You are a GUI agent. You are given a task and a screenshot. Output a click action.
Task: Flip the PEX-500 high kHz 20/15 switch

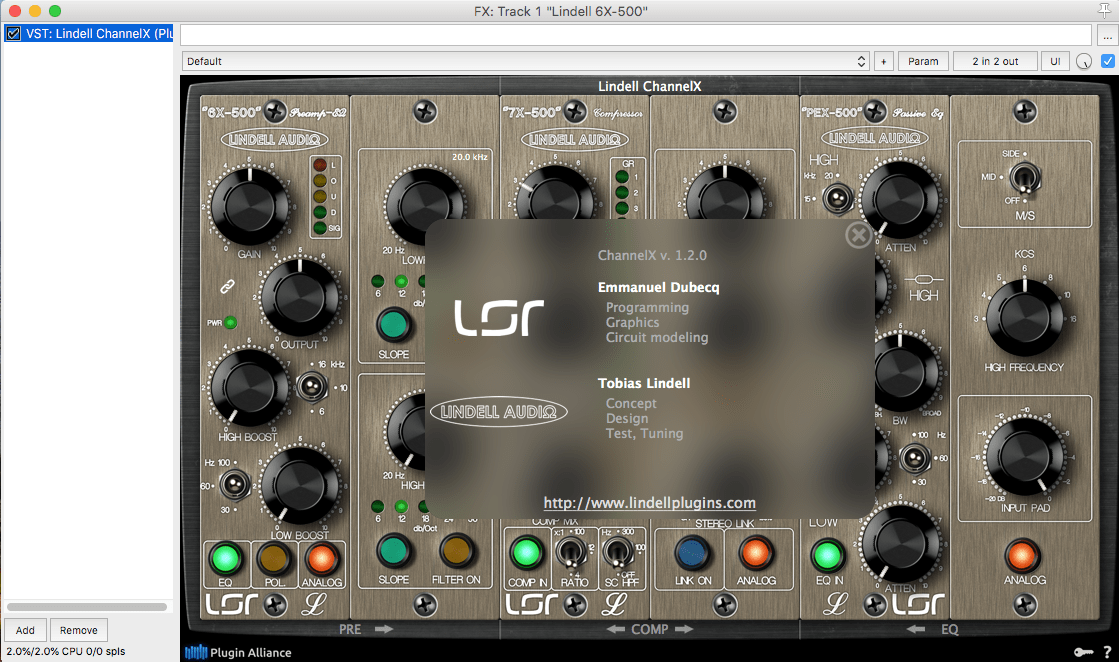[x=836, y=198]
